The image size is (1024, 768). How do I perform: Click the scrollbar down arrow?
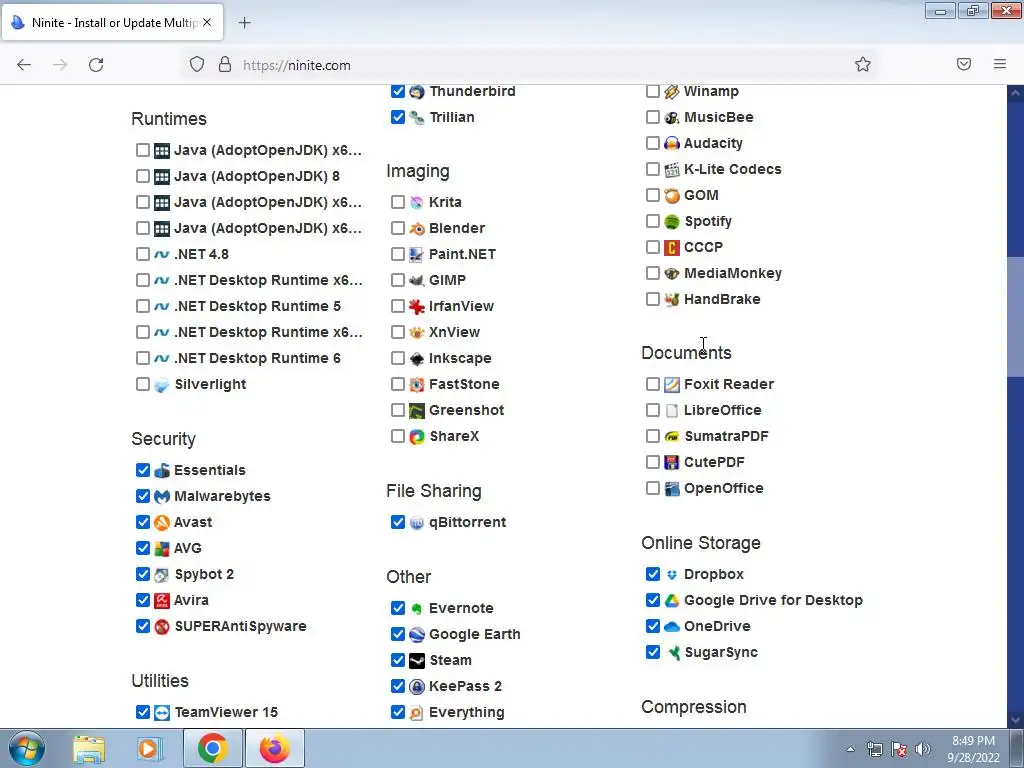(x=1015, y=719)
